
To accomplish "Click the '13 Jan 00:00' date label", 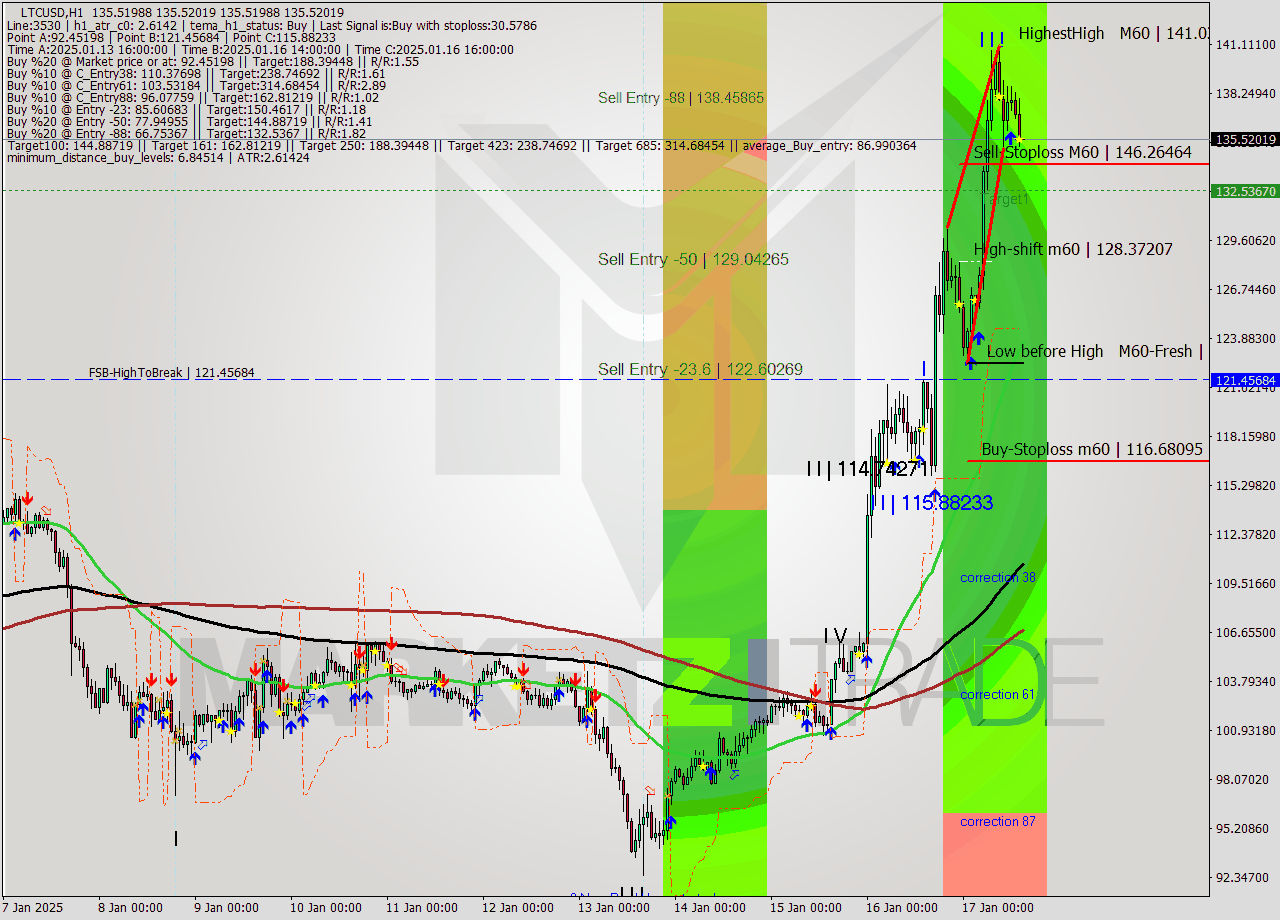I will pos(613,908).
